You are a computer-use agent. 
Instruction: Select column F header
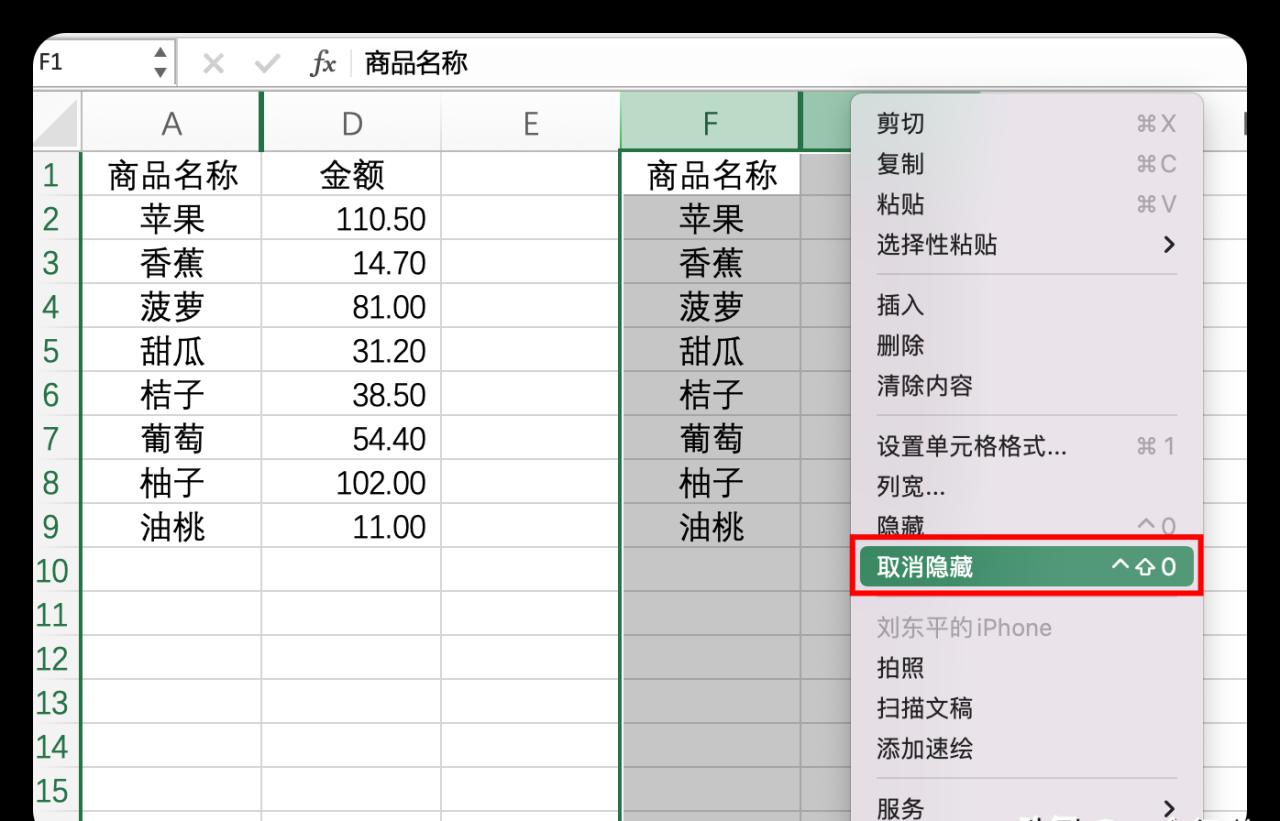pos(710,123)
